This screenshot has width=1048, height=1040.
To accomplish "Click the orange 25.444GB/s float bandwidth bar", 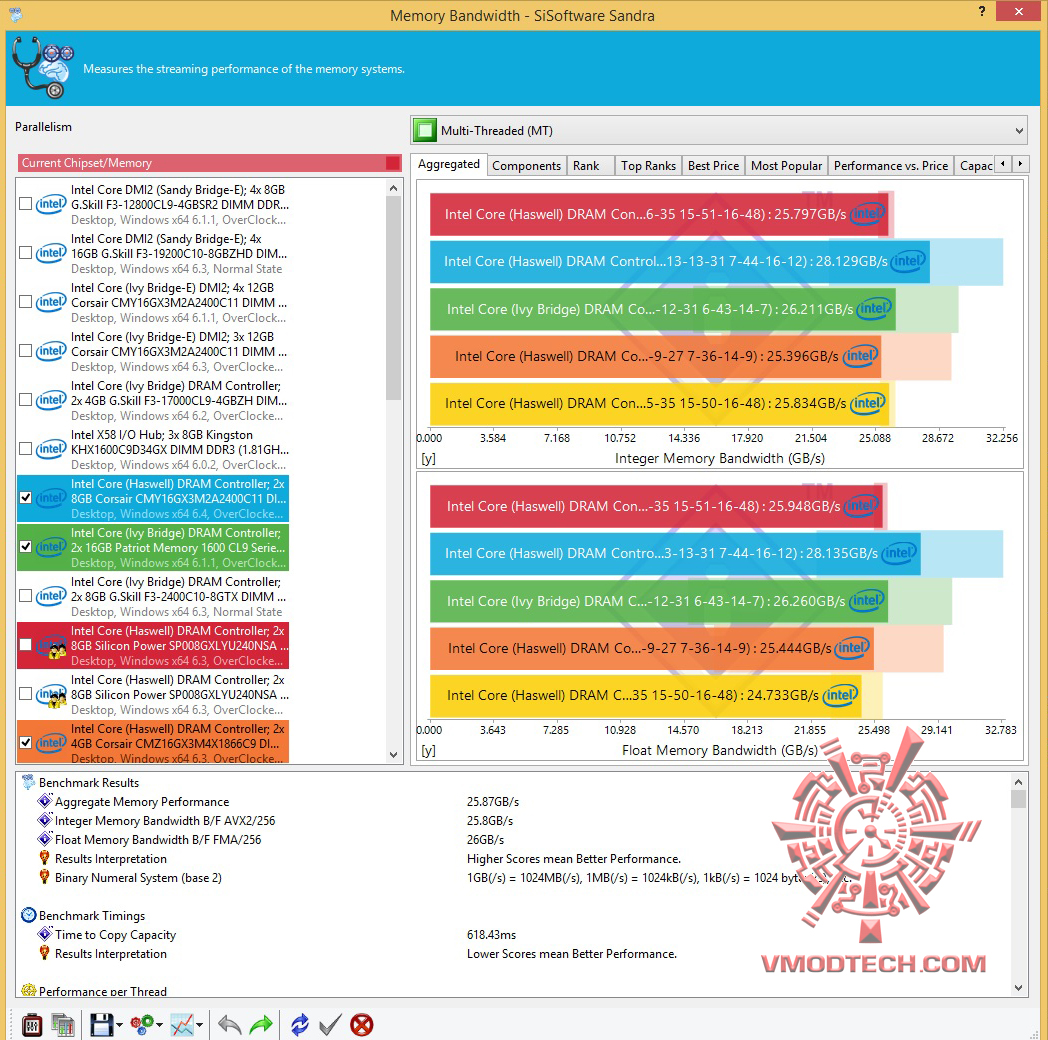I will tap(651, 648).
